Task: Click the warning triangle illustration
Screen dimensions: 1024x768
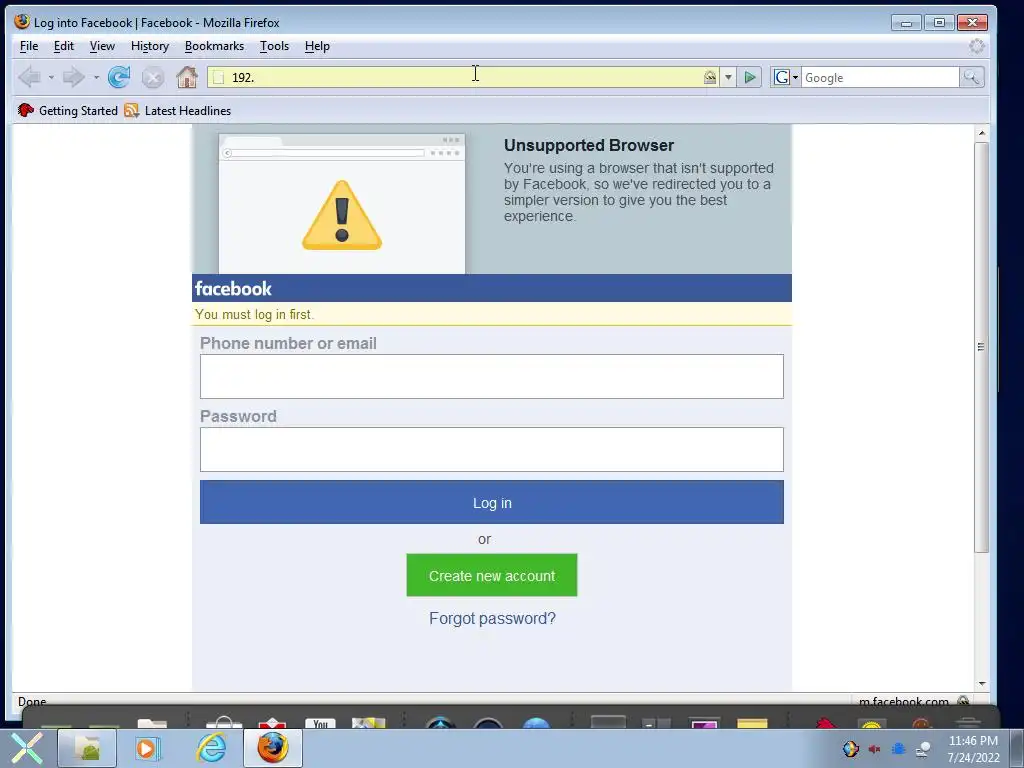Action: pyautogui.click(x=342, y=216)
